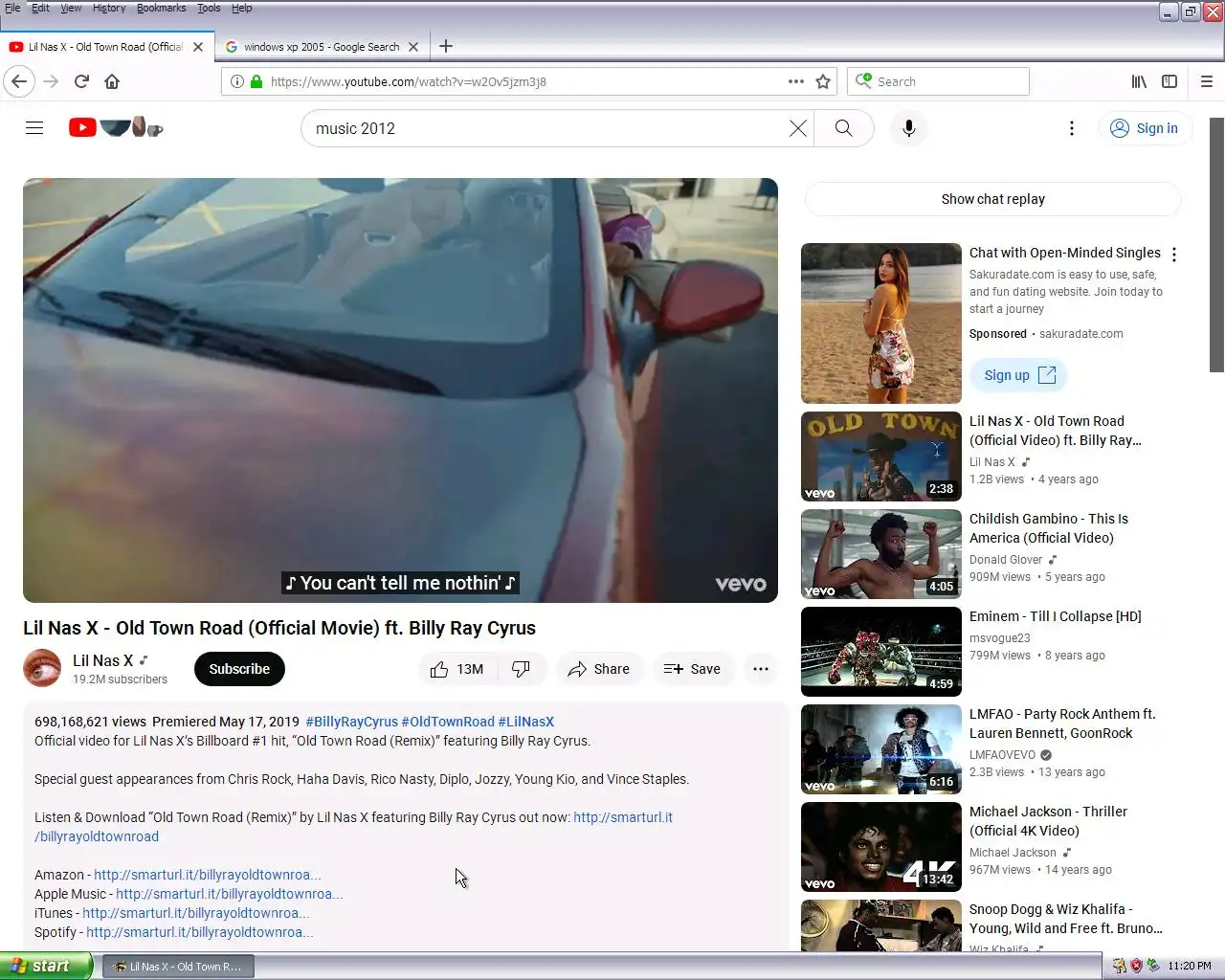
Task: Focus the Firefox Search box
Action: pyautogui.click(x=938, y=81)
